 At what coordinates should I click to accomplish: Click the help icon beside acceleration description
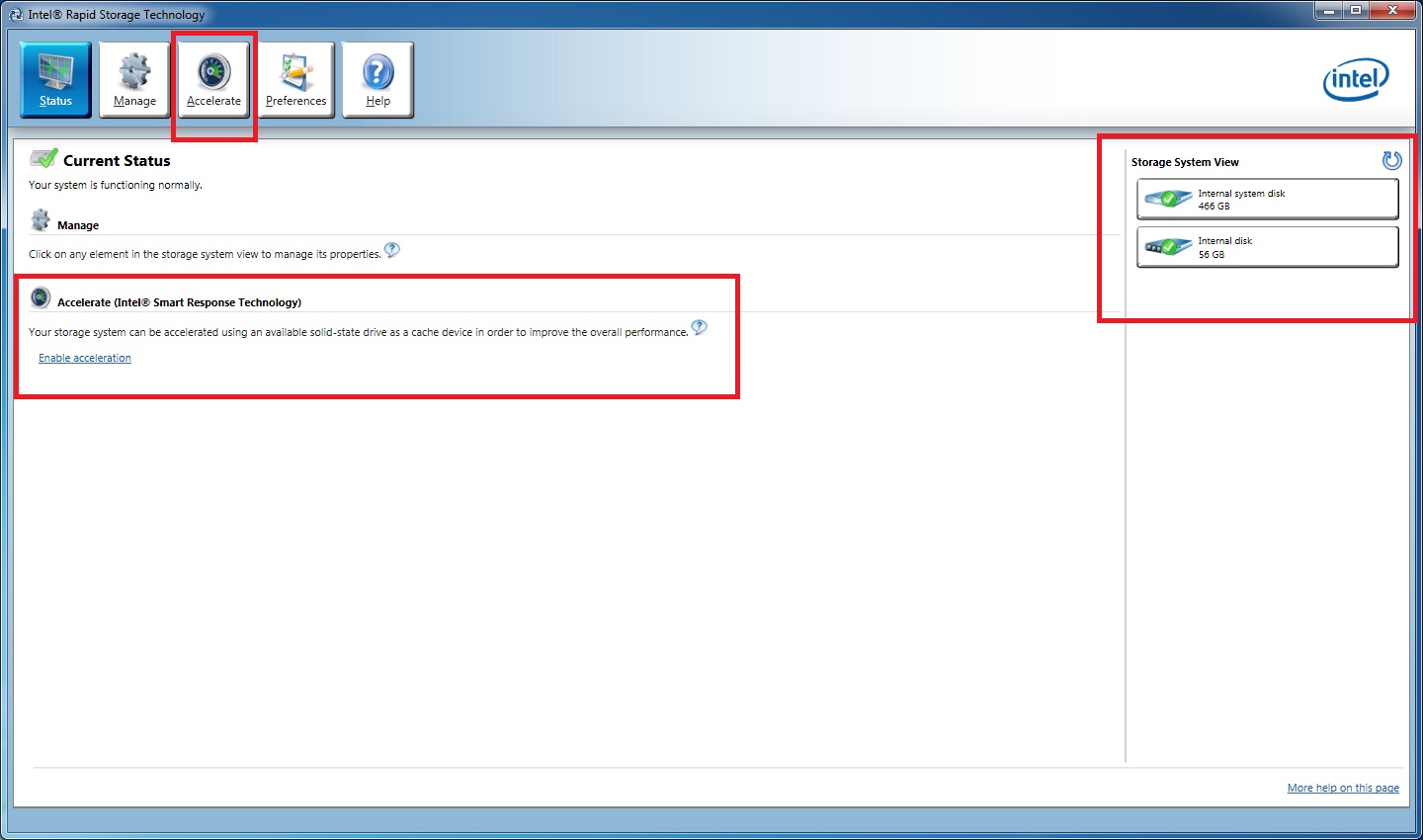(700, 327)
